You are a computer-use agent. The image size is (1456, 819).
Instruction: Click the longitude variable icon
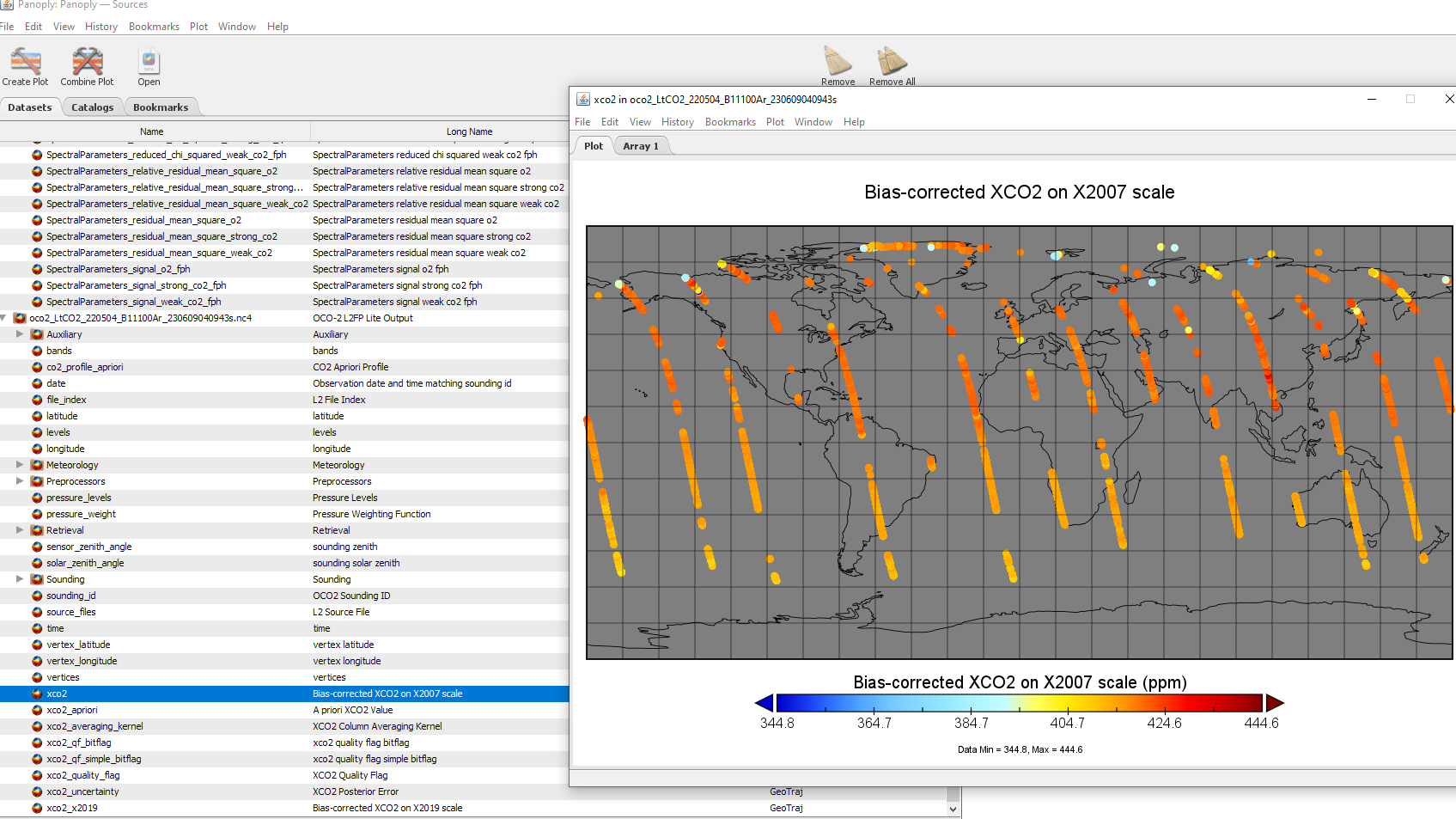37,449
